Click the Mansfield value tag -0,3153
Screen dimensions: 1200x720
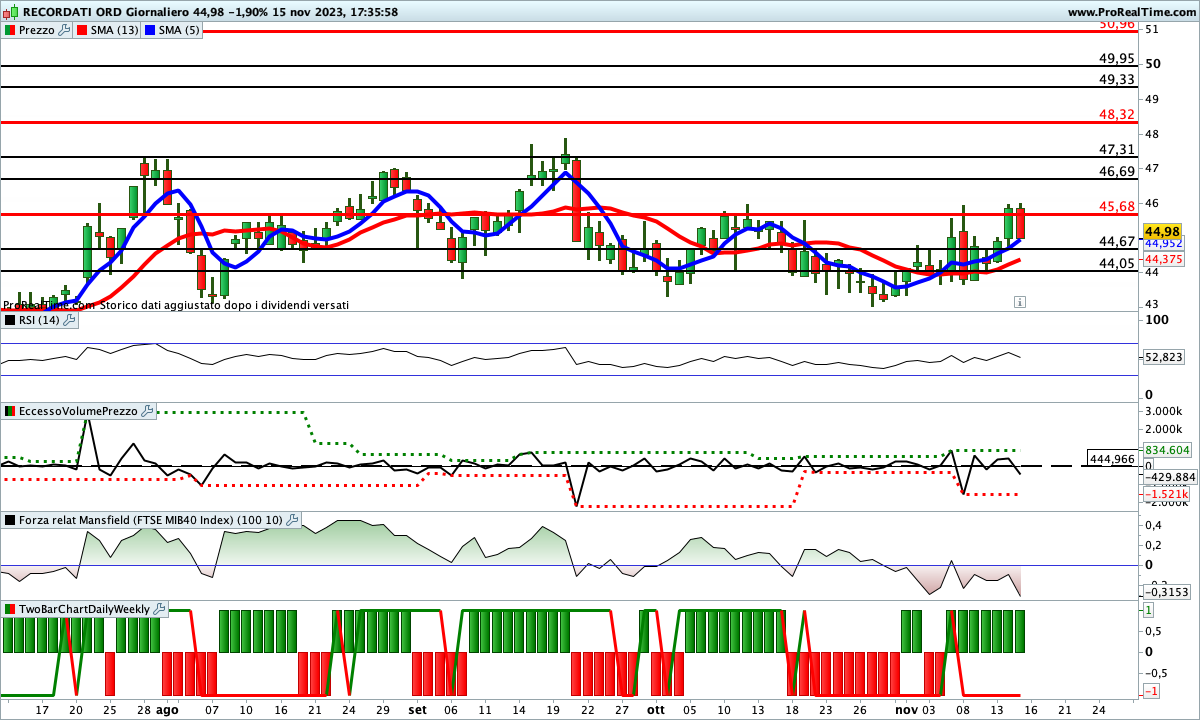pos(1166,592)
